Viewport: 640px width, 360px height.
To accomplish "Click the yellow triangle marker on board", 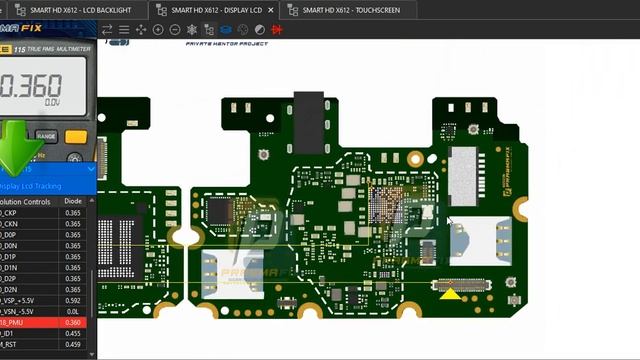I will (451, 294).
